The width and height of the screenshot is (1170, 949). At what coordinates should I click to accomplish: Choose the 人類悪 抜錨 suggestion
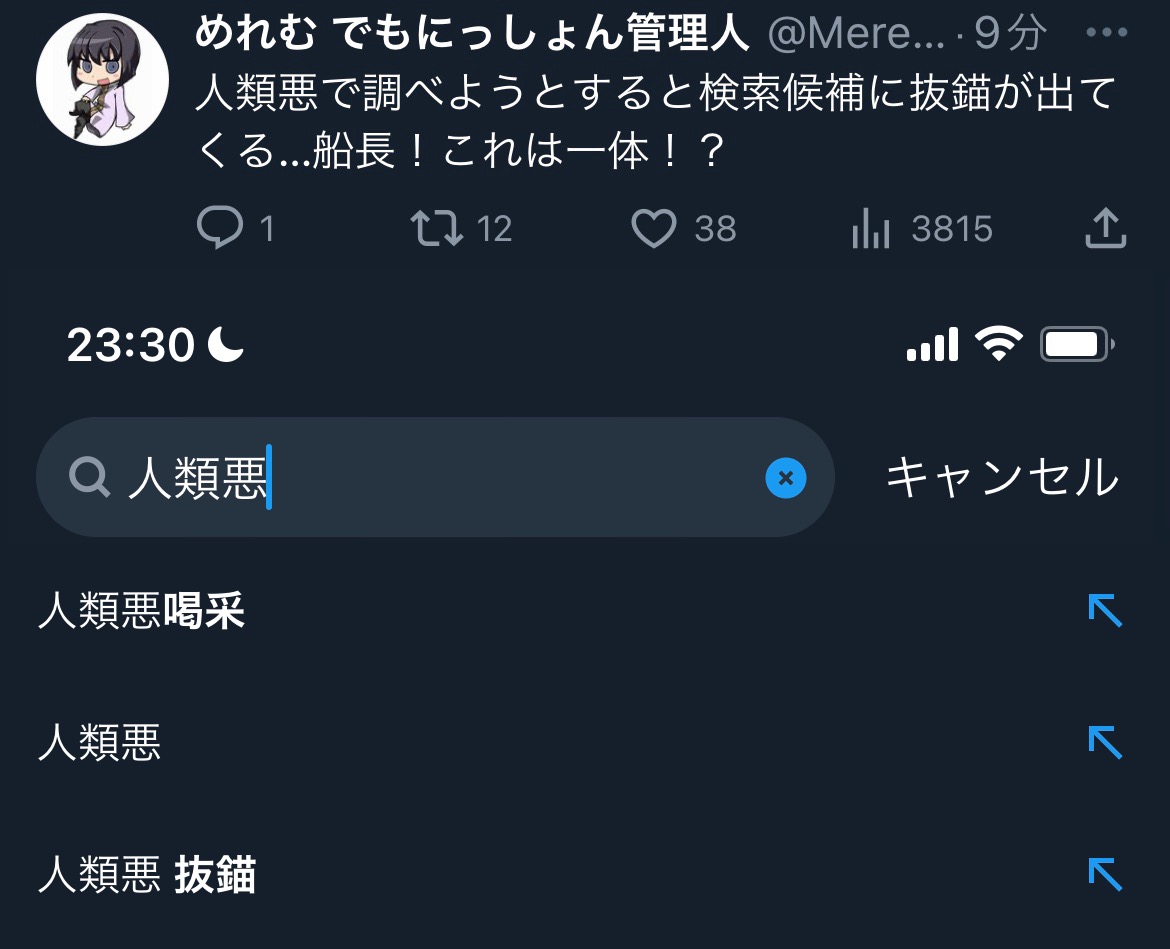(x=147, y=874)
